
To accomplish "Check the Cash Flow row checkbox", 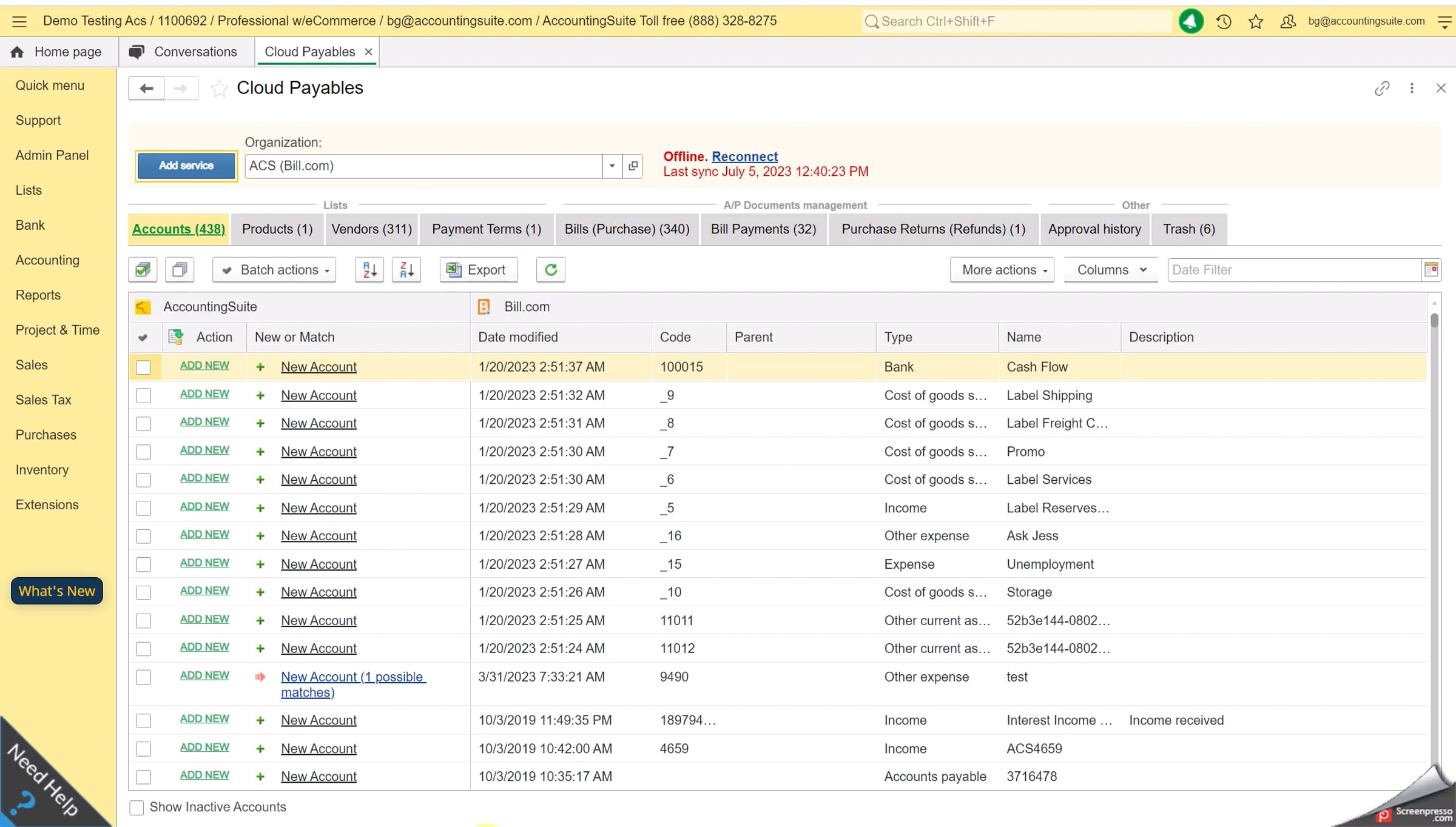I will click(143, 367).
